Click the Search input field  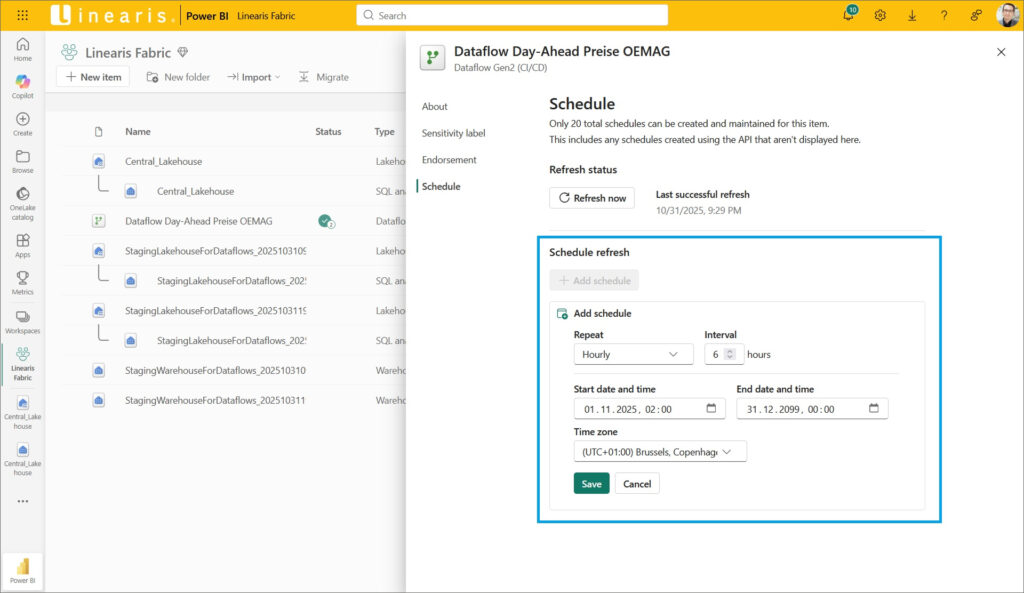[x=512, y=15]
